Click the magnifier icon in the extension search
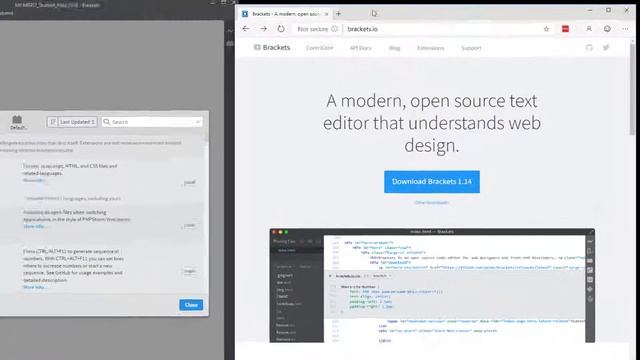 tap(107, 122)
